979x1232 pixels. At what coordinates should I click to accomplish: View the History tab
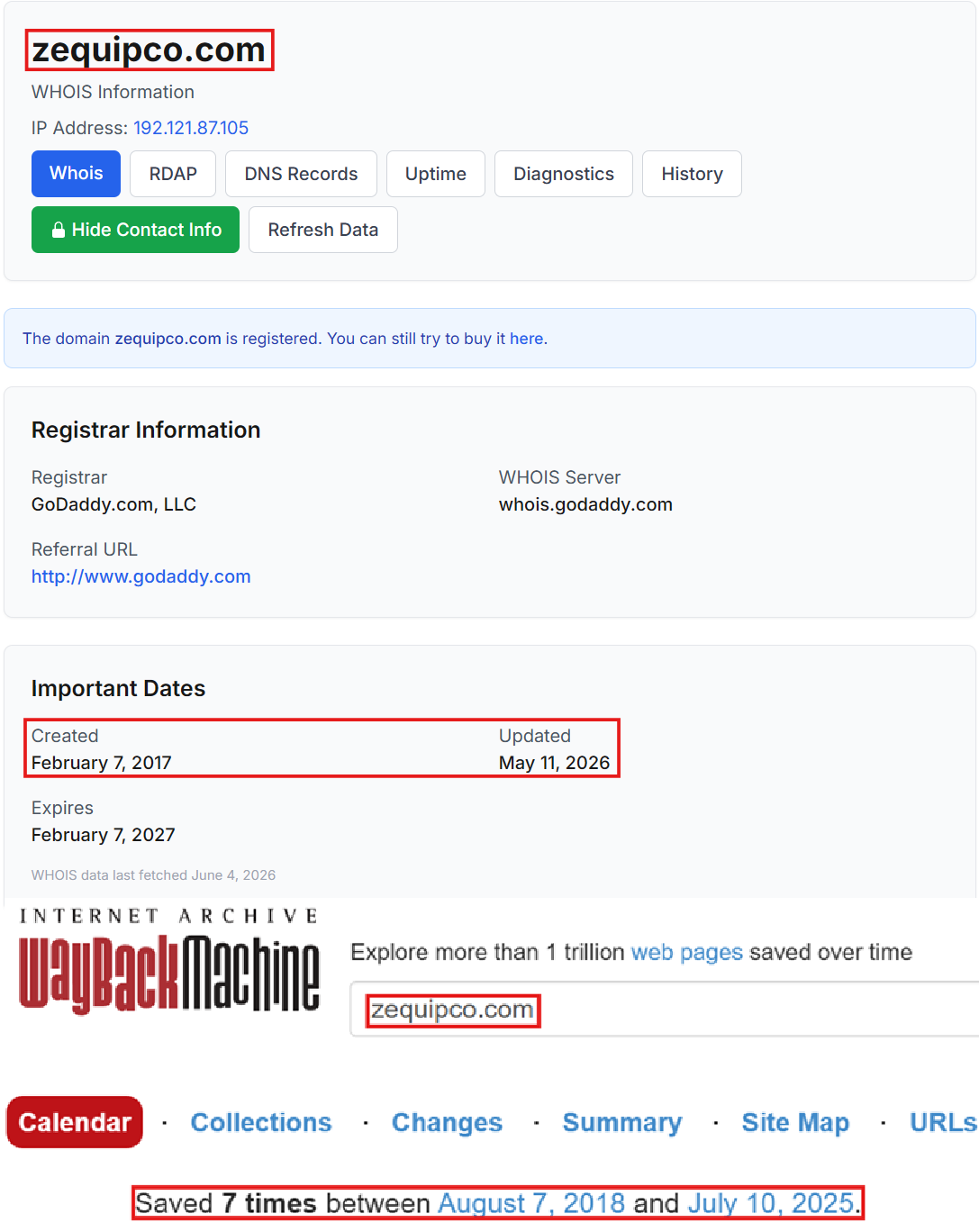(x=692, y=174)
